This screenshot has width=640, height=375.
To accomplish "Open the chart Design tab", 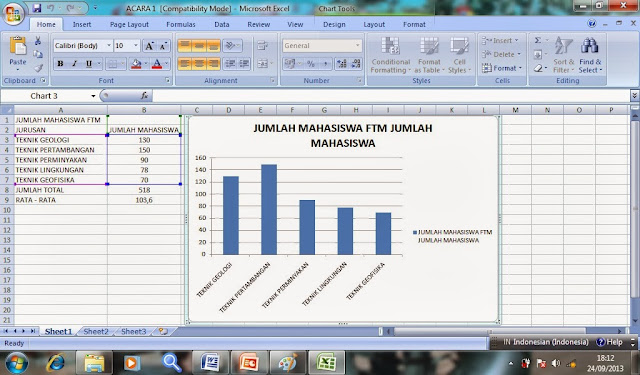I will click(334, 24).
